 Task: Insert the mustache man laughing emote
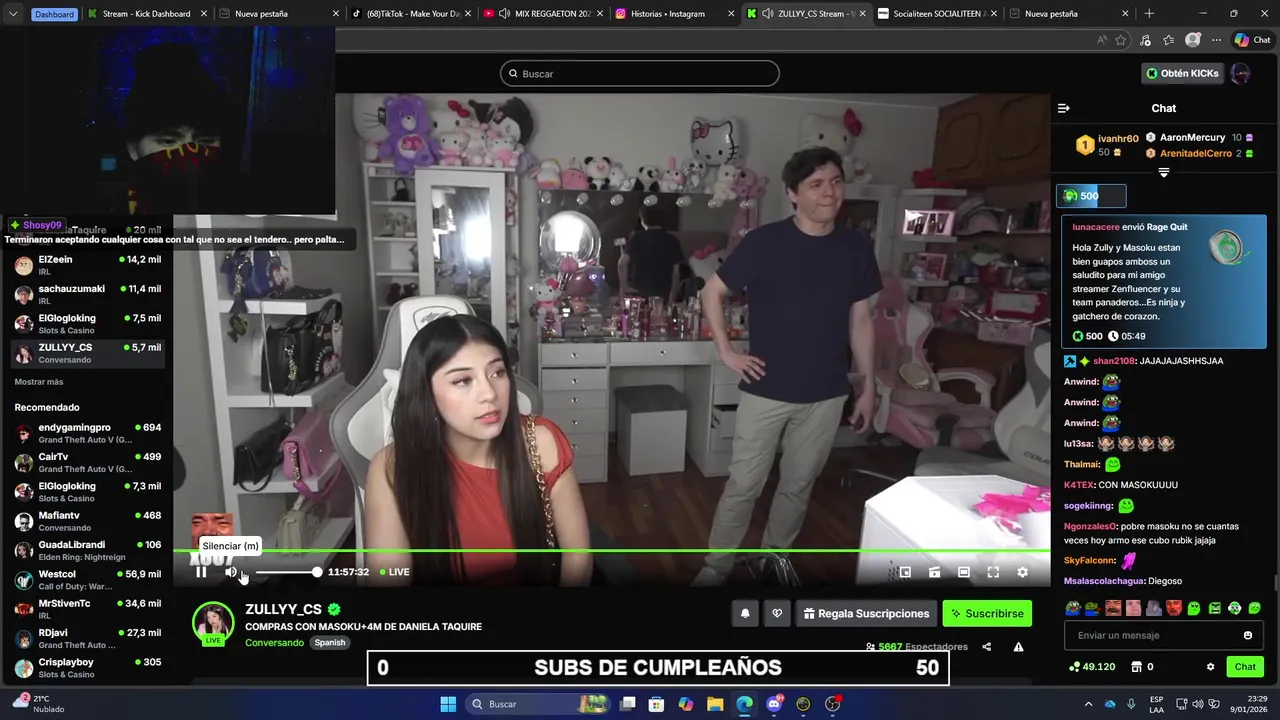pyautogui.click(x=1113, y=608)
